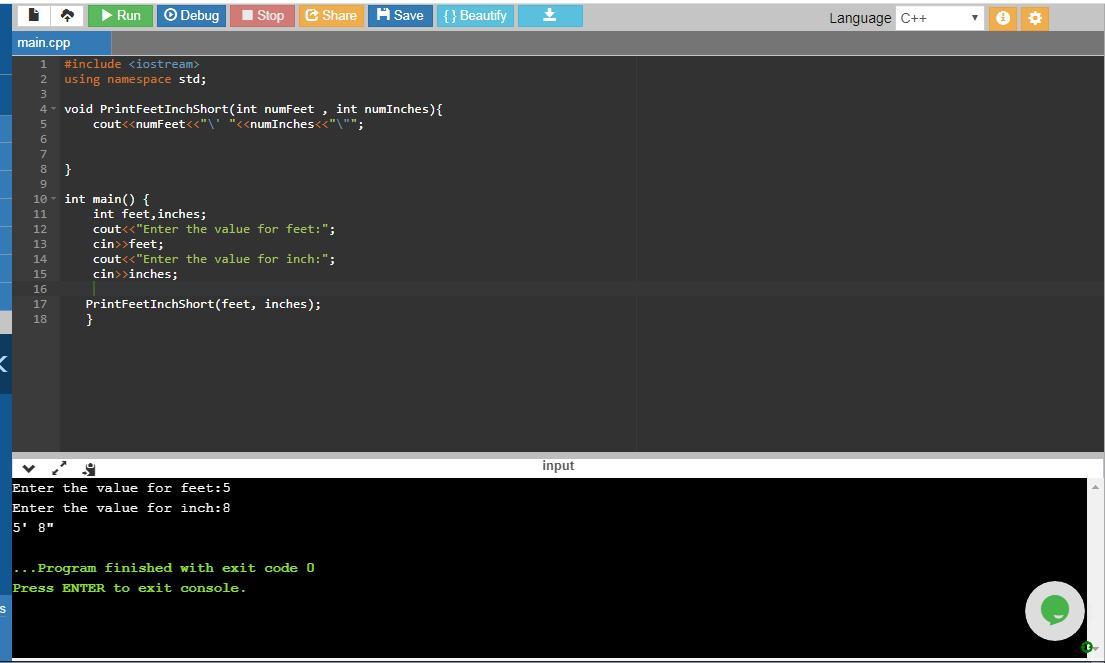Toggle console fullscreen with the arrows icon
The width and height of the screenshot is (1105, 663).
(59, 468)
